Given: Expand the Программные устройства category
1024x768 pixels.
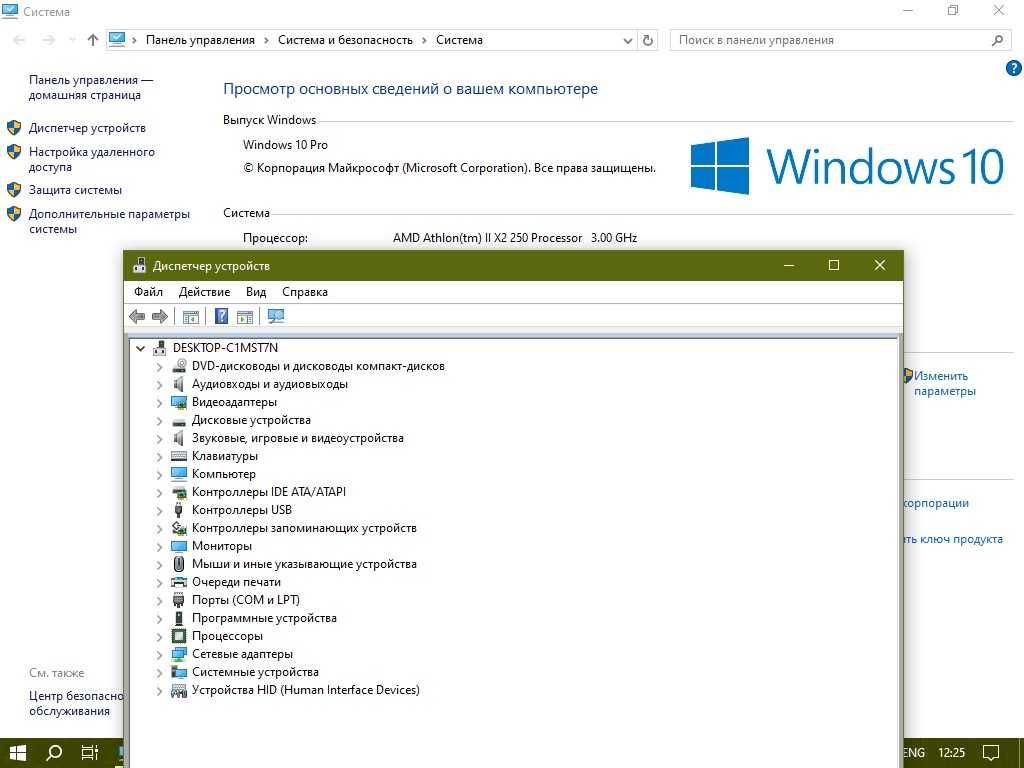Looking at the screenshot, I should [159, 618].
